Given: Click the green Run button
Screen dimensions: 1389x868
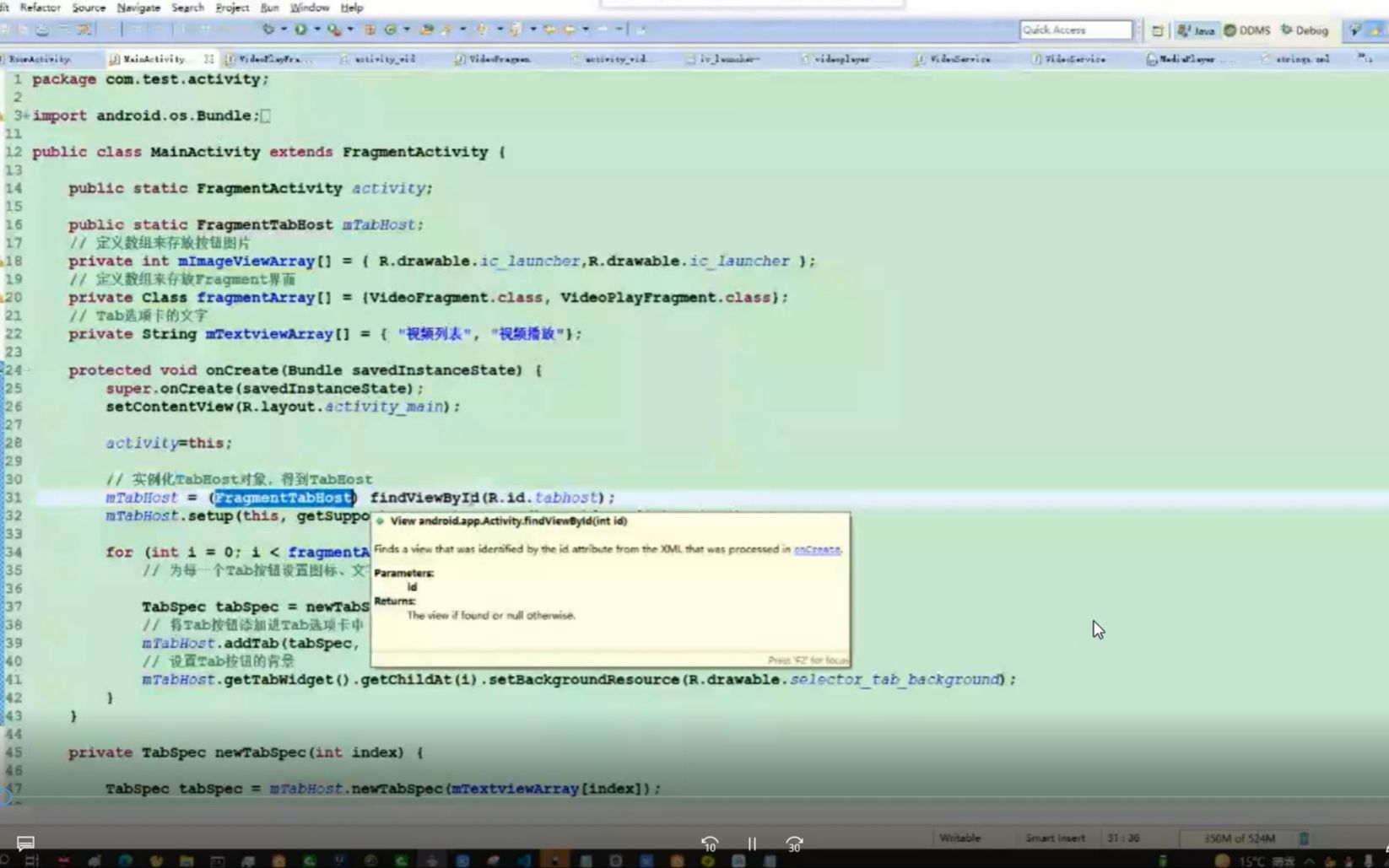Looking at the screenshot, I should (x=300, y=30).
